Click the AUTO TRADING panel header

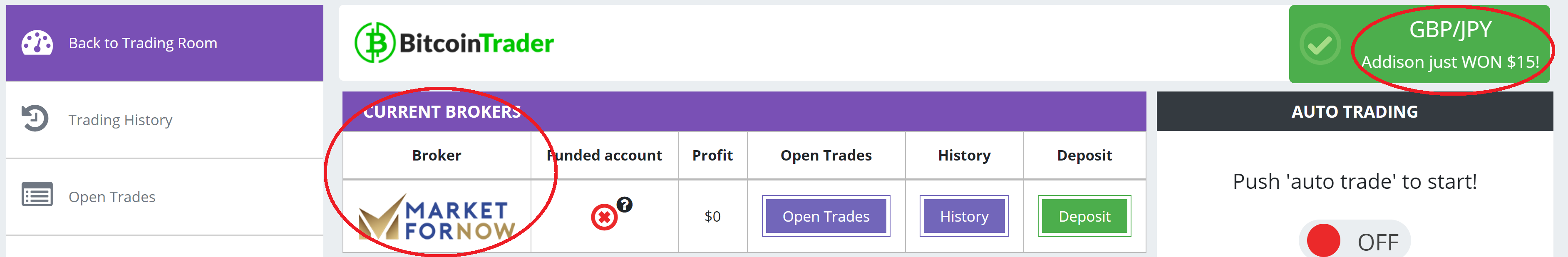click(x=1355, y=111)
